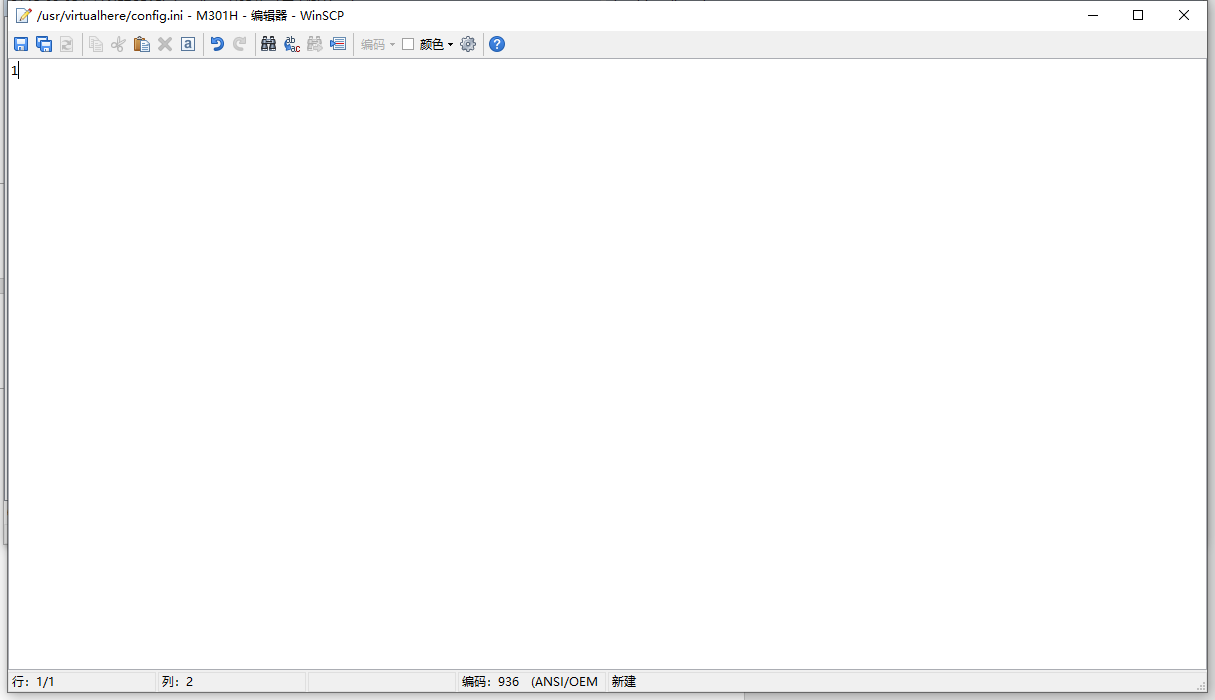Open the blue Help icon

(497, 44)
